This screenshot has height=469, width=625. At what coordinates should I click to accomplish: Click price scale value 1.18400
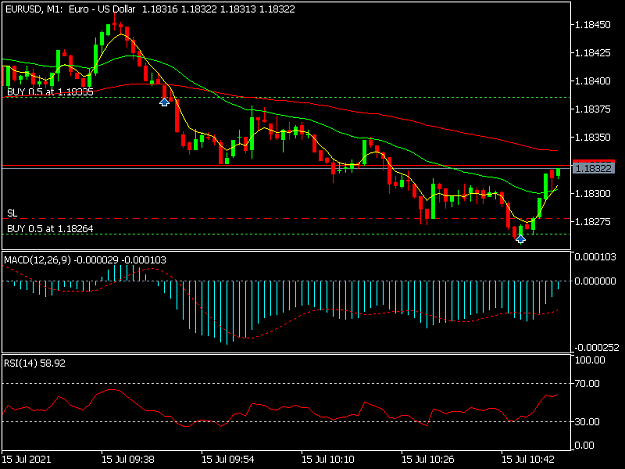(593, 81)
